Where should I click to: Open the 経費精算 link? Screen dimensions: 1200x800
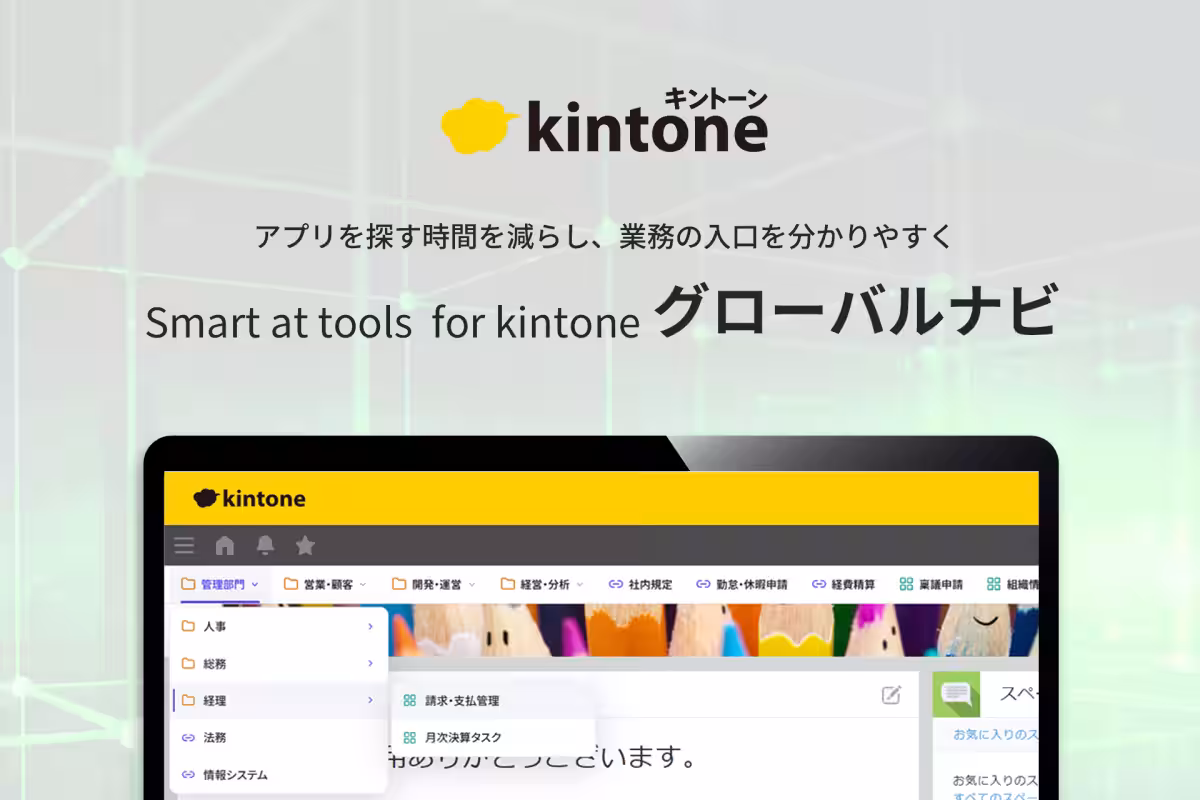point(843,584)
